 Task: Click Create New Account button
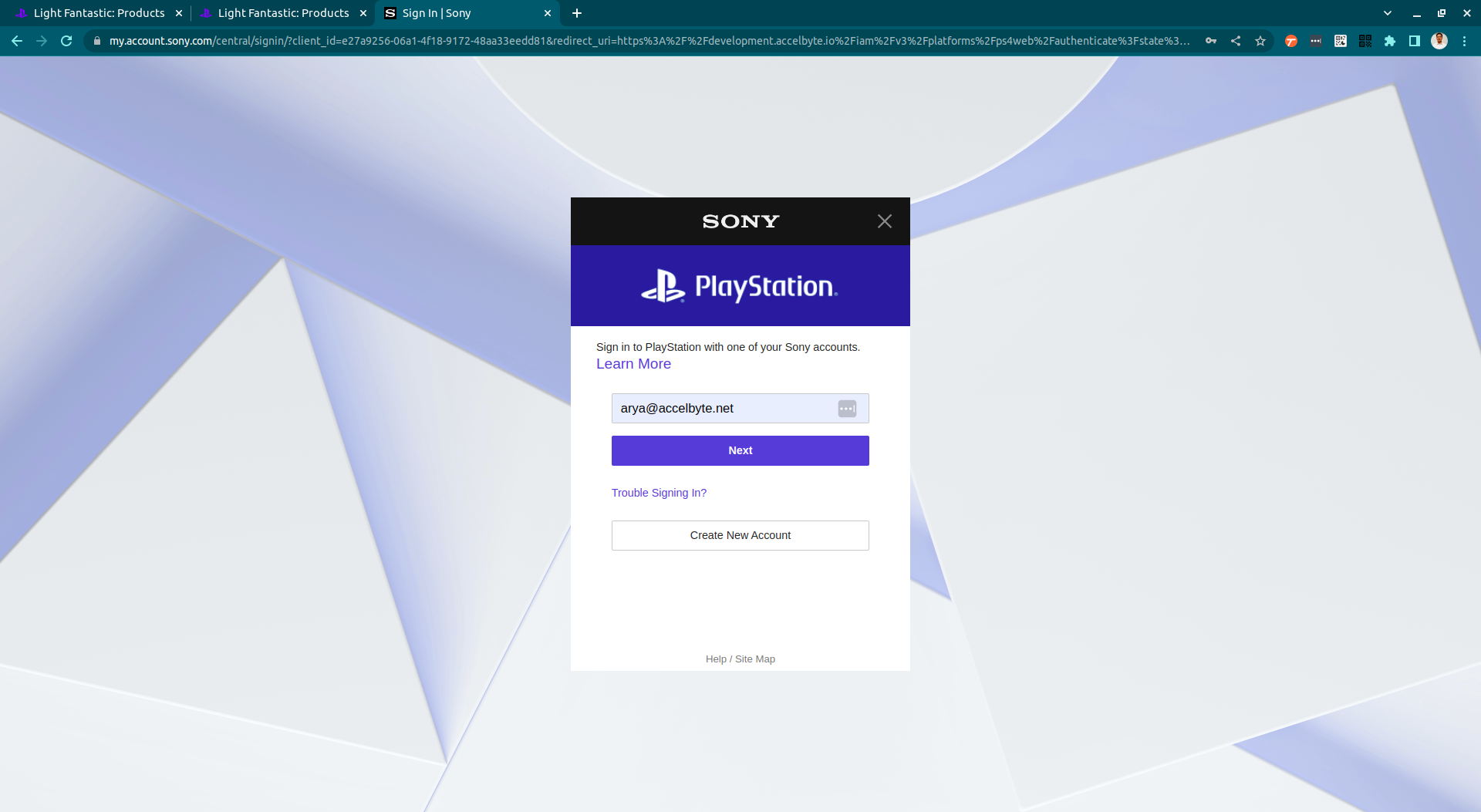point(740,535)
